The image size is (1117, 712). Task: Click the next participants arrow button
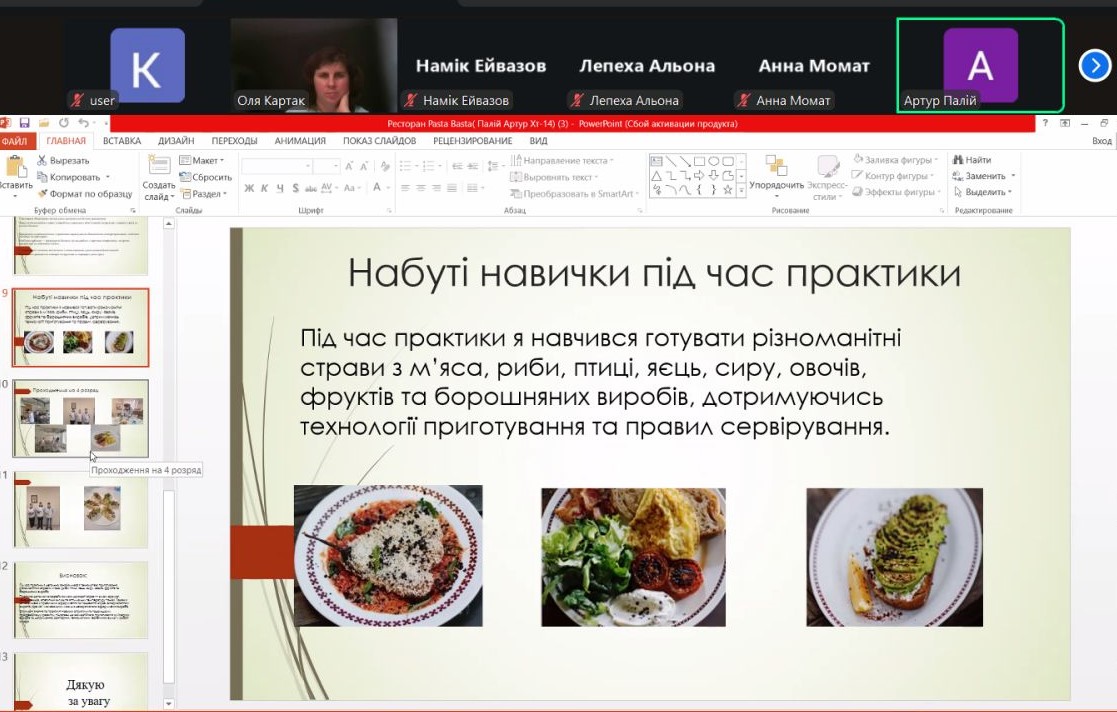click(x=1095, y=66)
